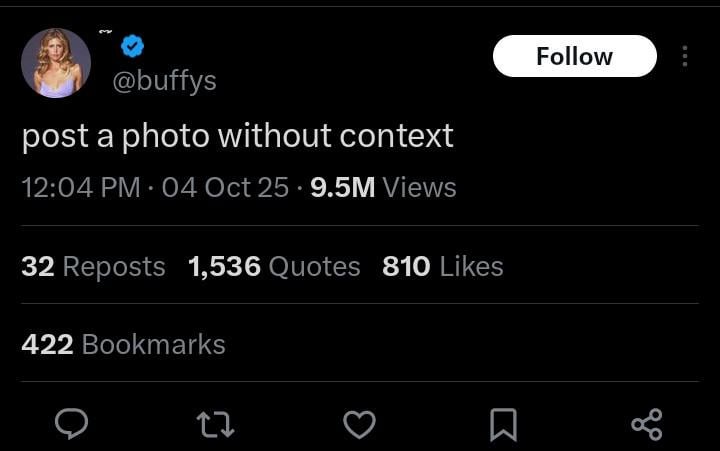Click the reply speech bubble icon
Image resolution: width=720 pixels, height=451 pixels.
pyautogui.click(x=71, y=424)
